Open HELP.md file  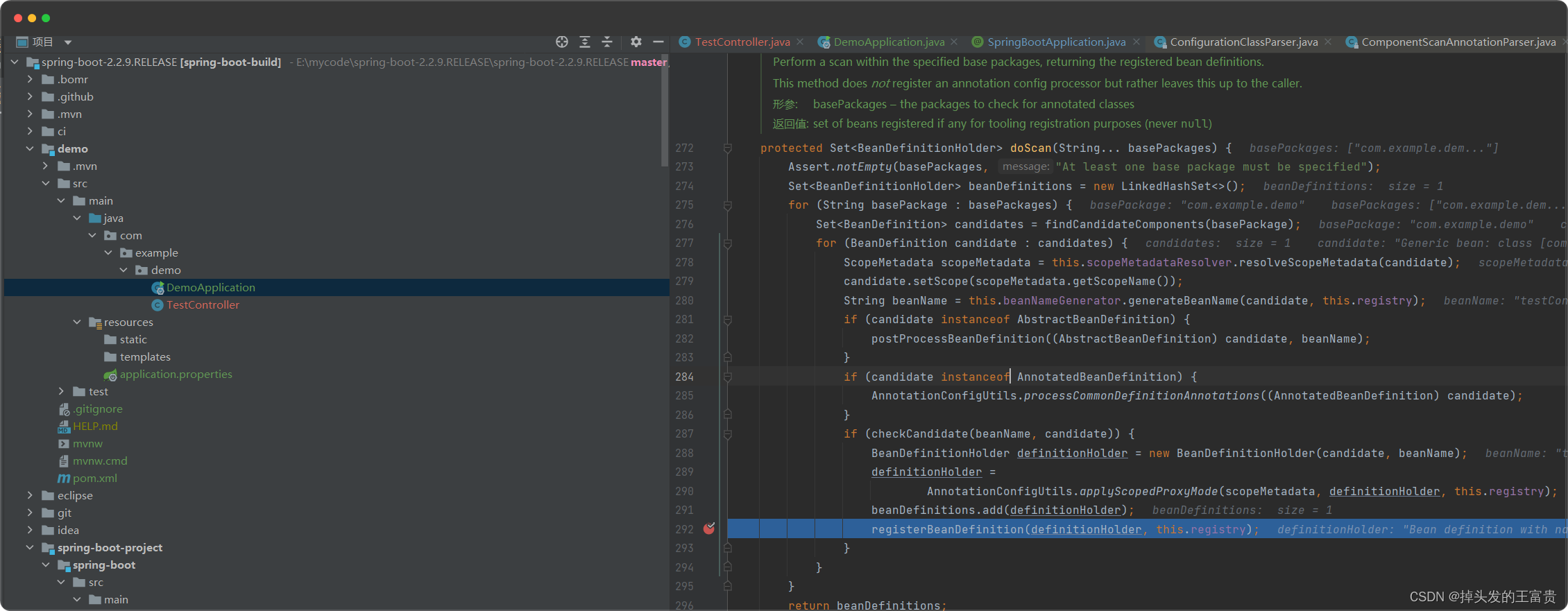coord(95,427)
